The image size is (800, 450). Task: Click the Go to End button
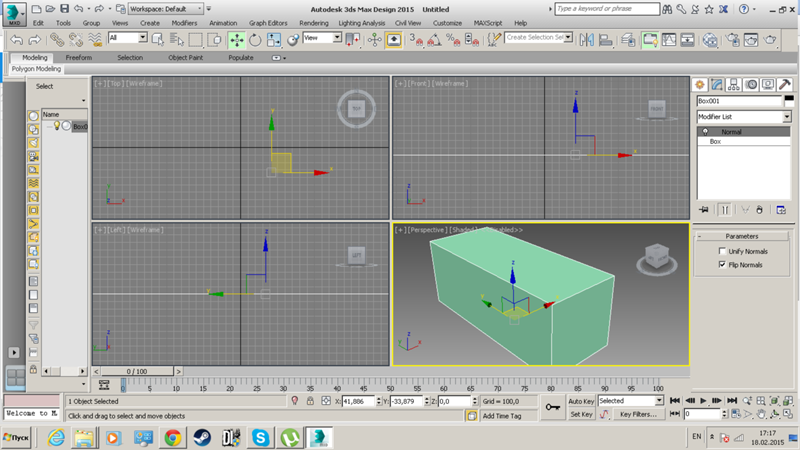(x=732, y=401)
